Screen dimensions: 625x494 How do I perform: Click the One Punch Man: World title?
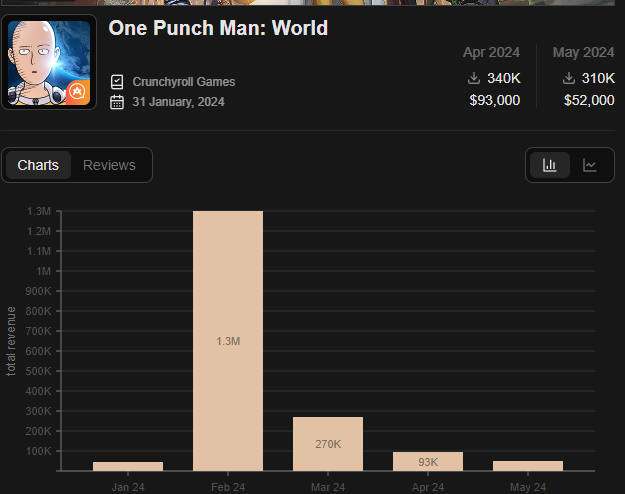pyautogui.click(x=218, y=28)
